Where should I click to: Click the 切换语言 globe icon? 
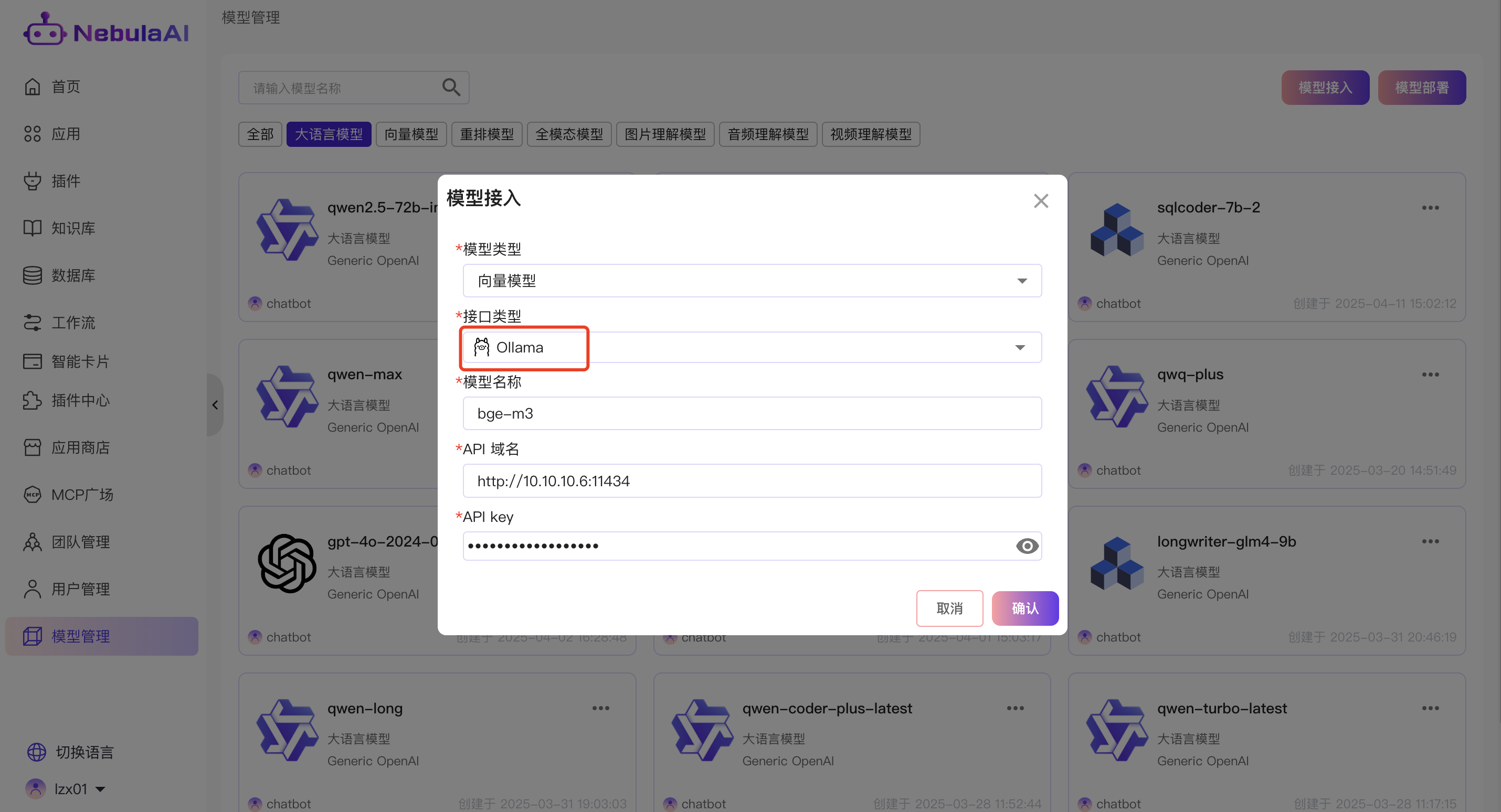coord(36,752)
